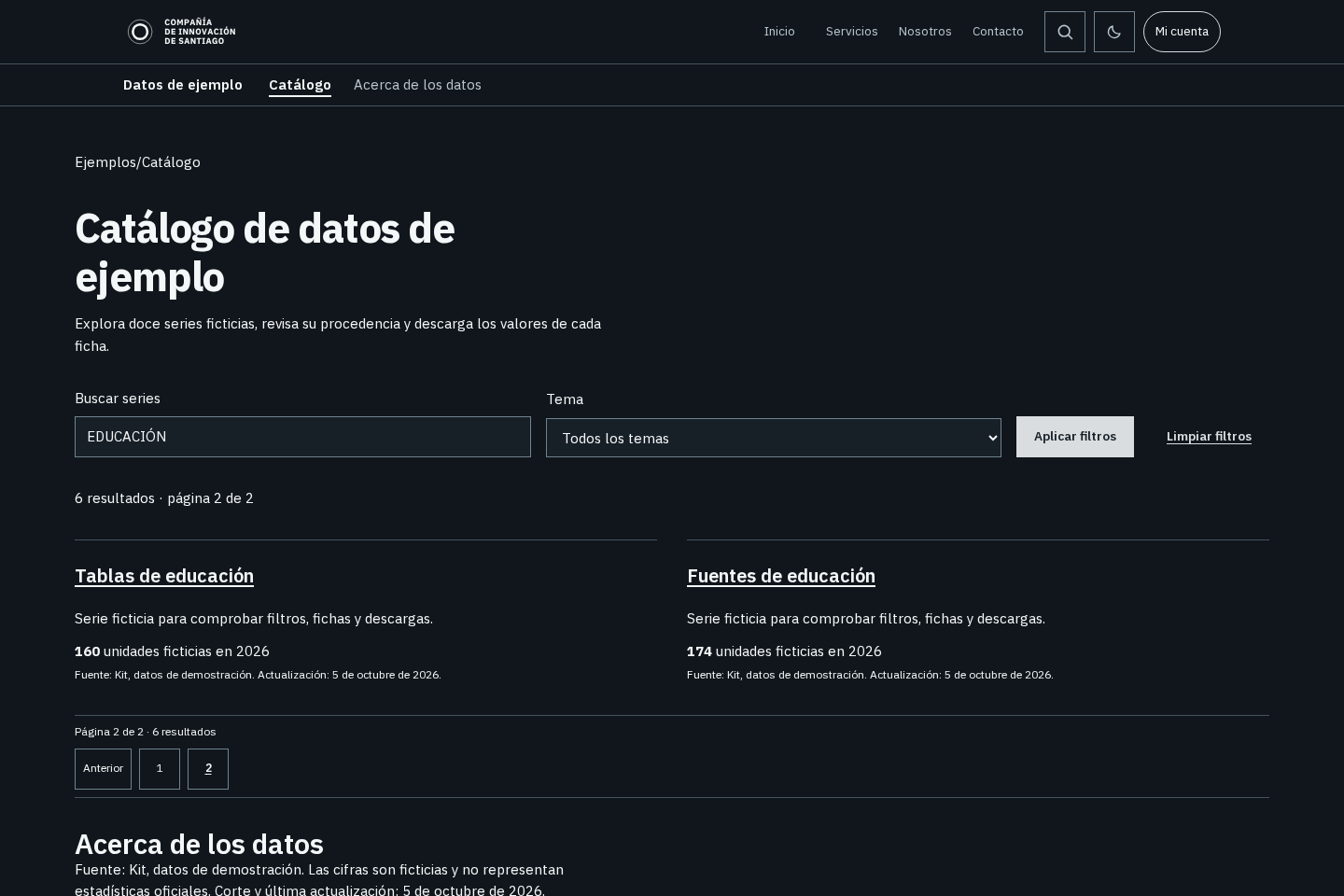Click the 'Tema' field label
Viewport: 1344px width, 896px height.
[x=565, y=399]
